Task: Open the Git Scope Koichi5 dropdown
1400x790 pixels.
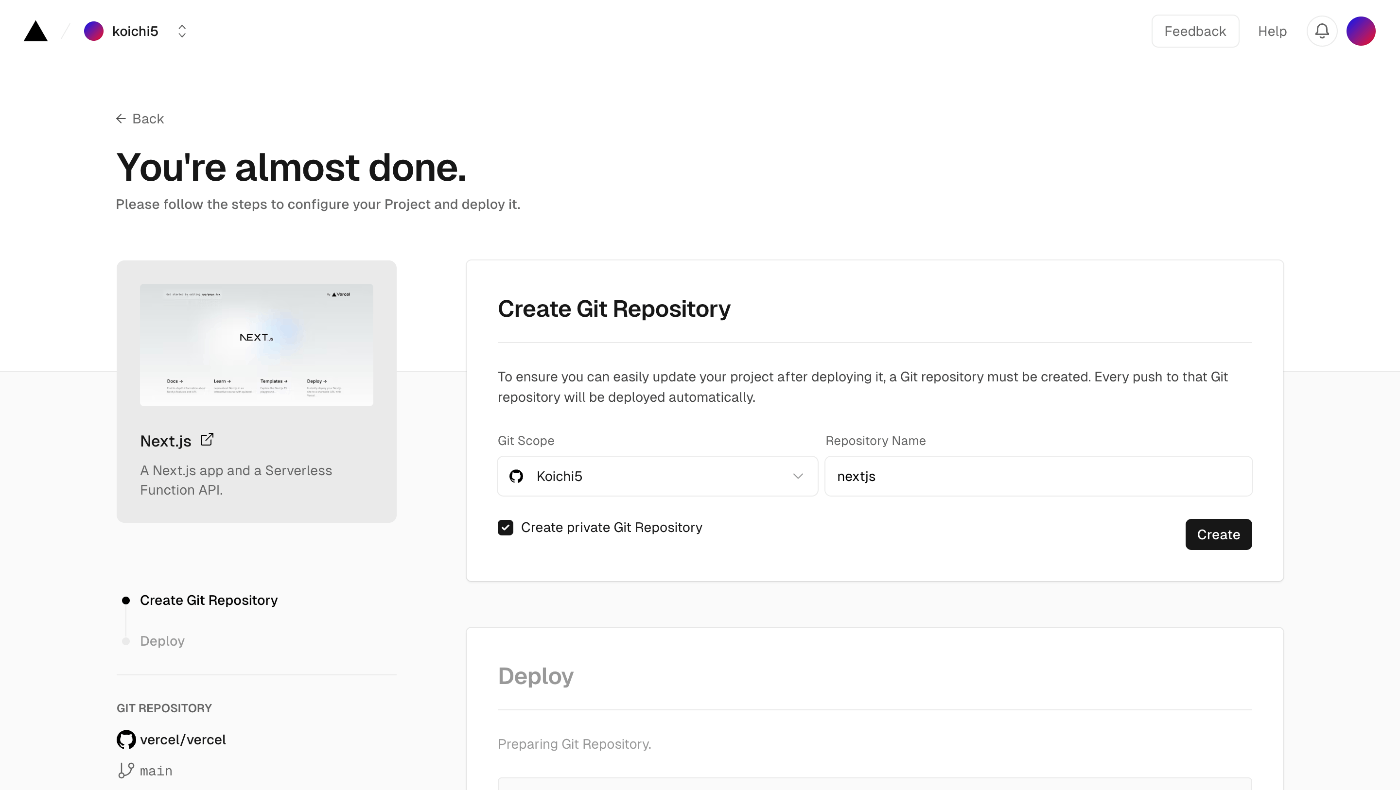Action: click(x=658, y=476)
